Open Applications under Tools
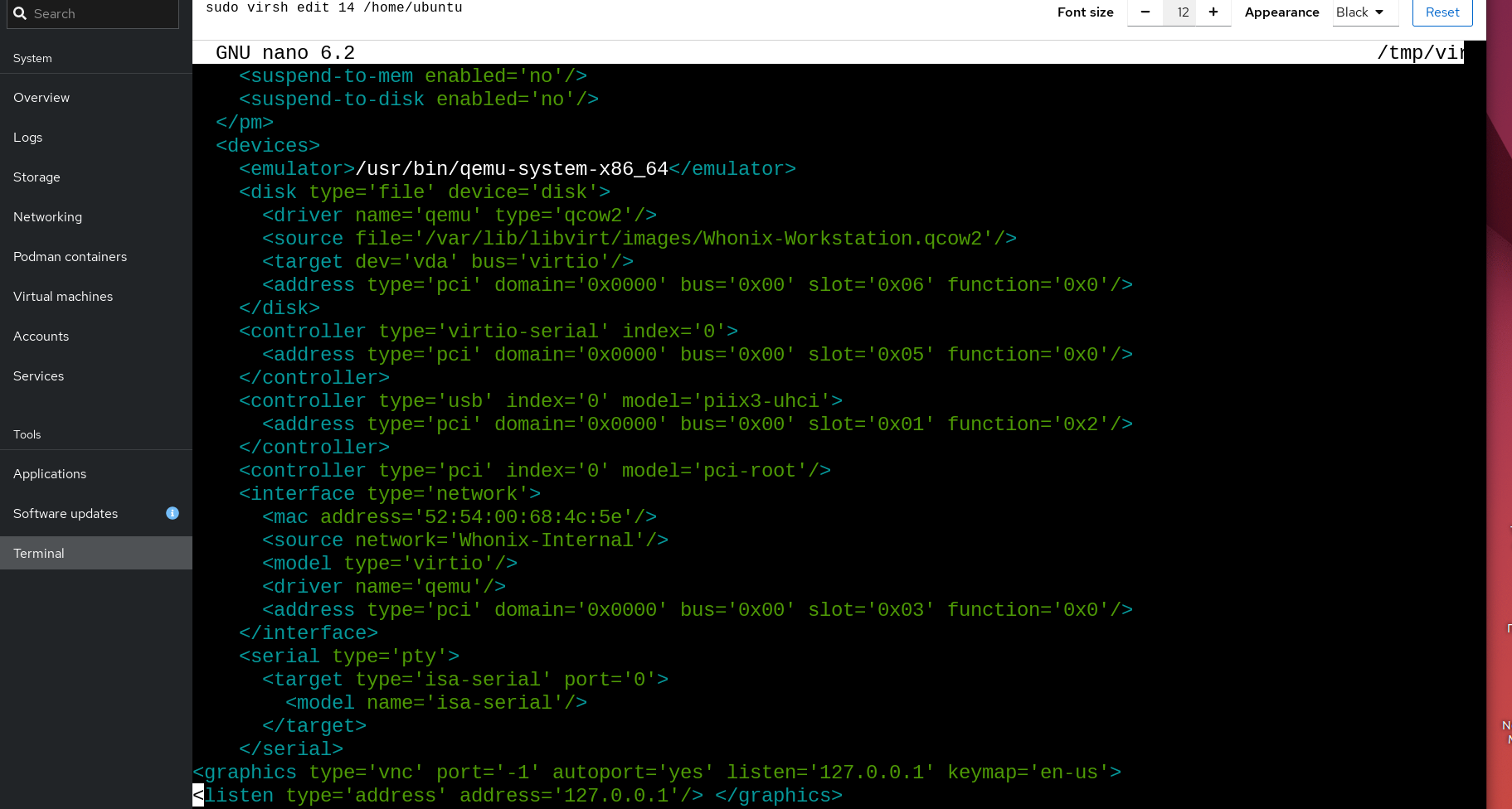The image size is (1512, 809). [50, 474]
